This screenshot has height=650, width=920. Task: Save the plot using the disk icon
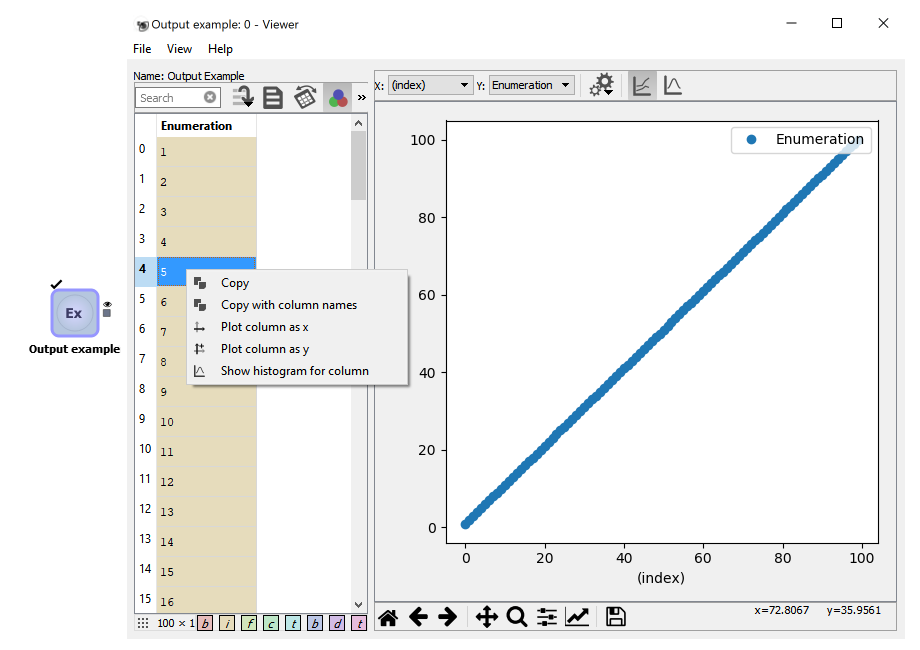[615, 617]
